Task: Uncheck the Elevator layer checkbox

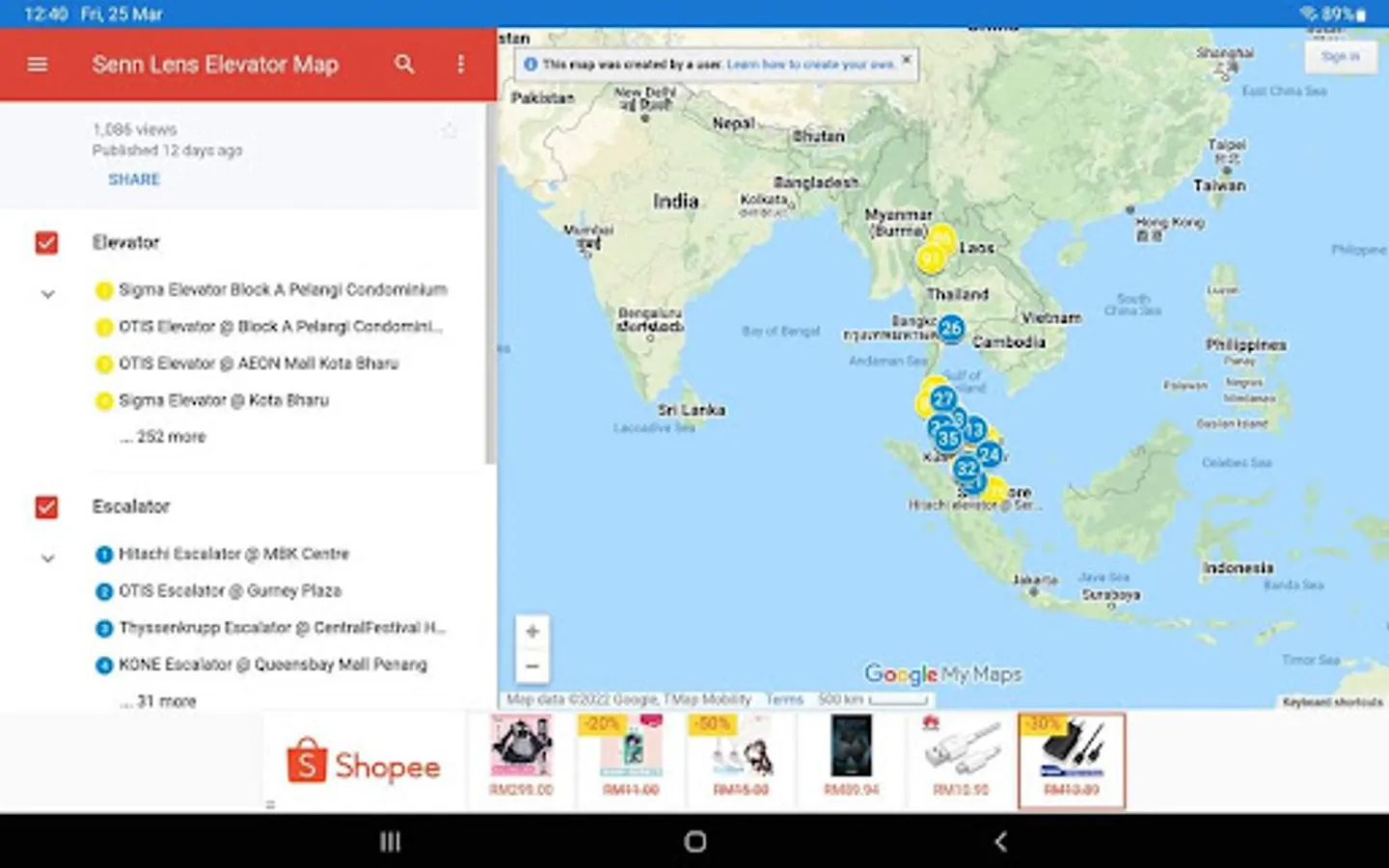Action: (46, 242)
